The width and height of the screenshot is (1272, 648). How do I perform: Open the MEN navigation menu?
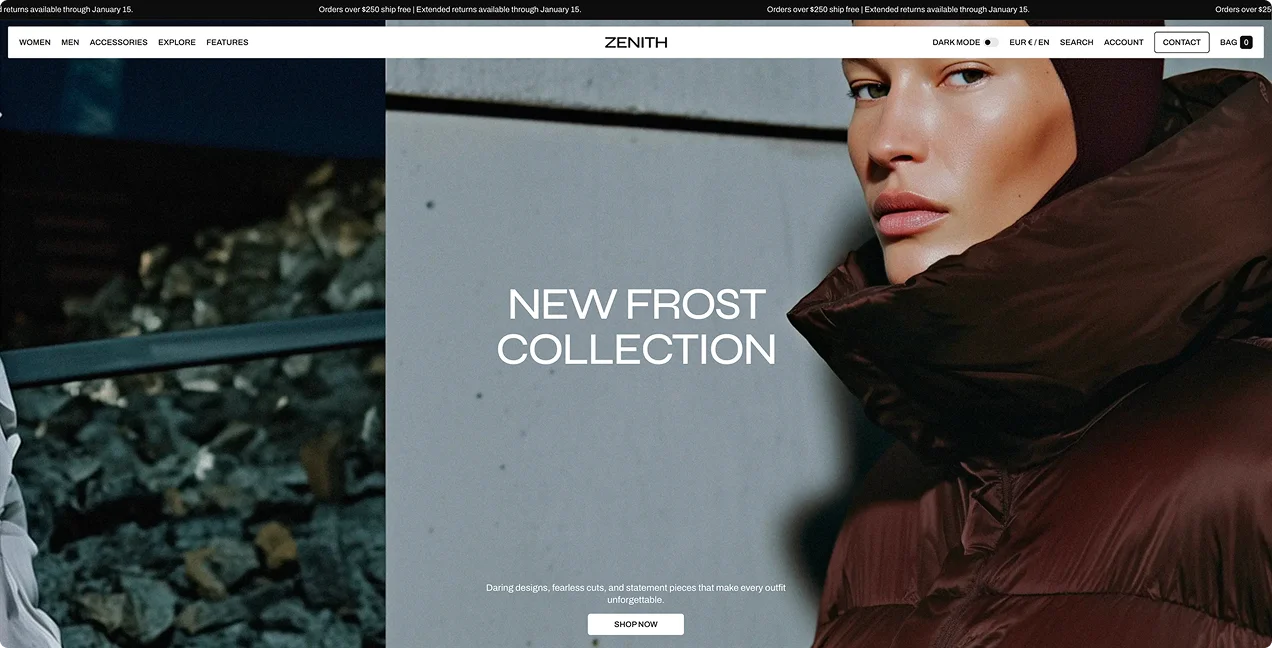coord(70,42)
